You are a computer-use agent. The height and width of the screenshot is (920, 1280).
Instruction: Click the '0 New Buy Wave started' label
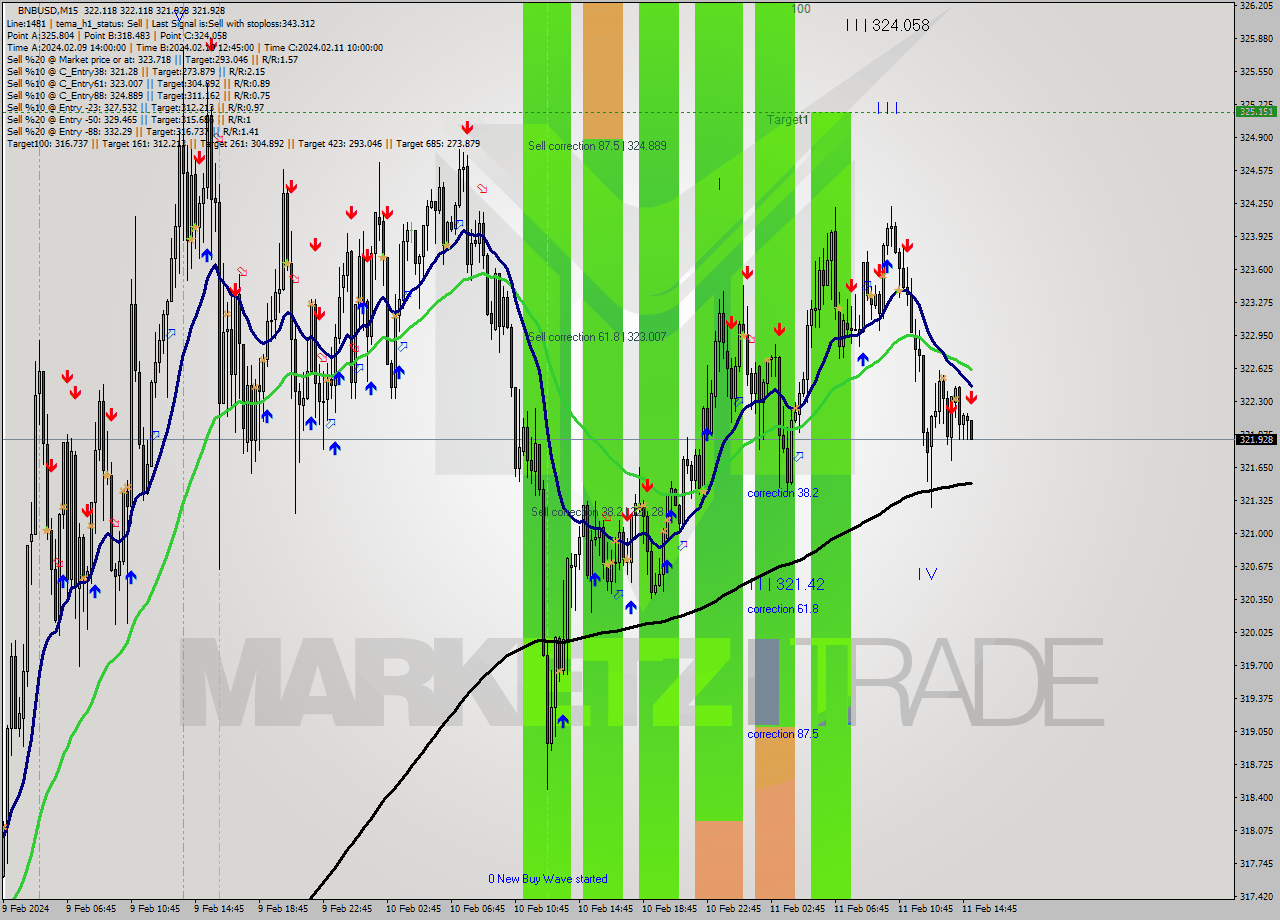[x=548, y=879]
